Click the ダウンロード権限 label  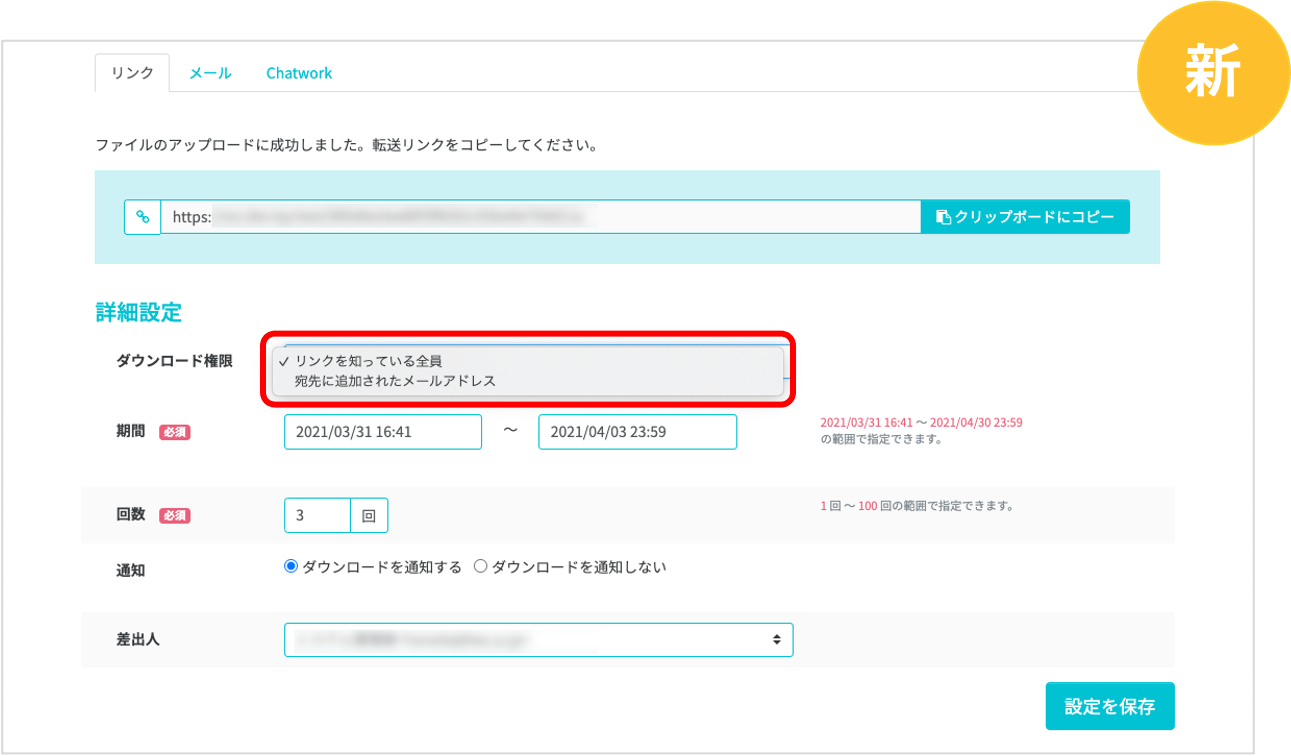[x=174, y=361]
